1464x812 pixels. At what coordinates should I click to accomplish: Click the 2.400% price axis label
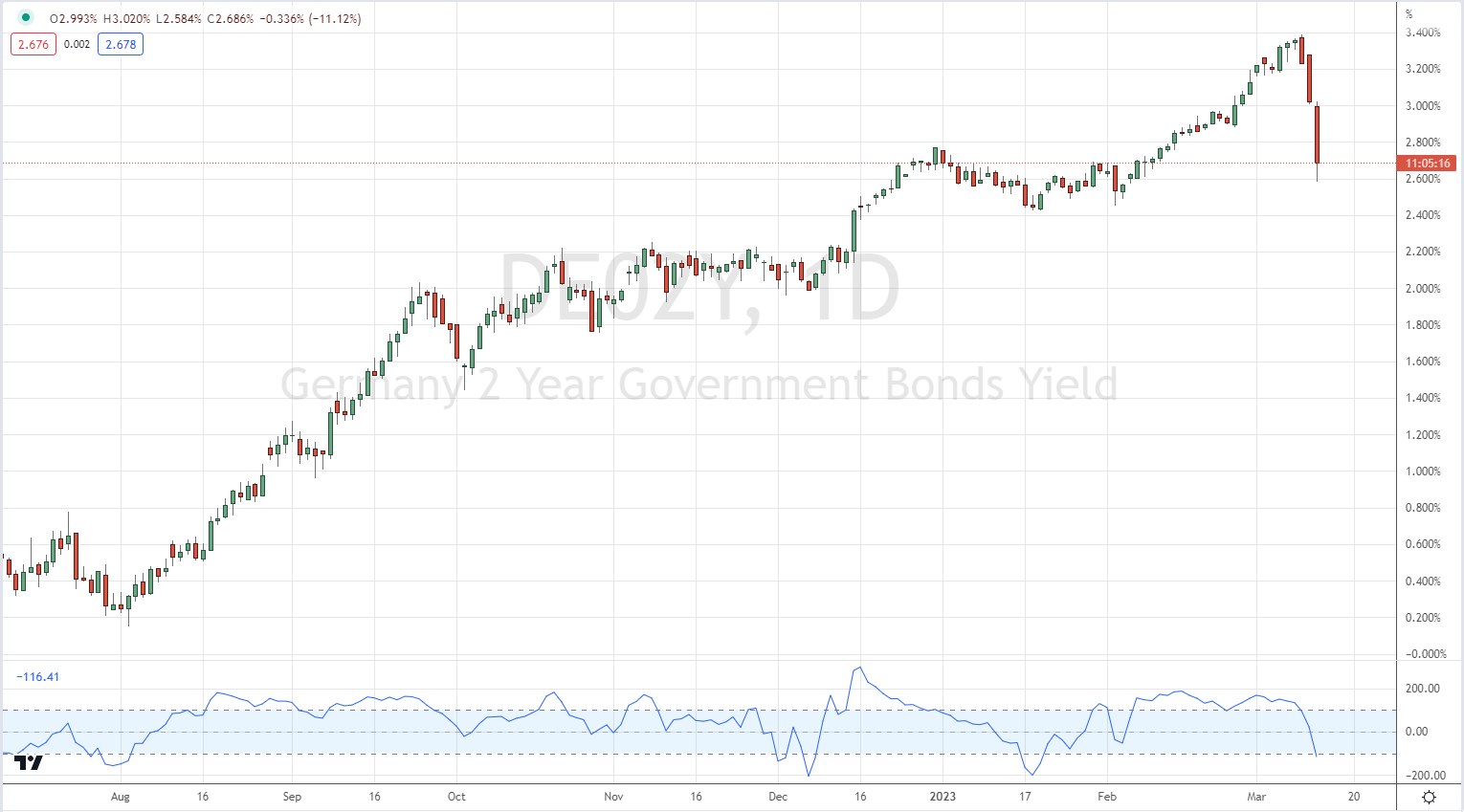tap(1423, 215)
